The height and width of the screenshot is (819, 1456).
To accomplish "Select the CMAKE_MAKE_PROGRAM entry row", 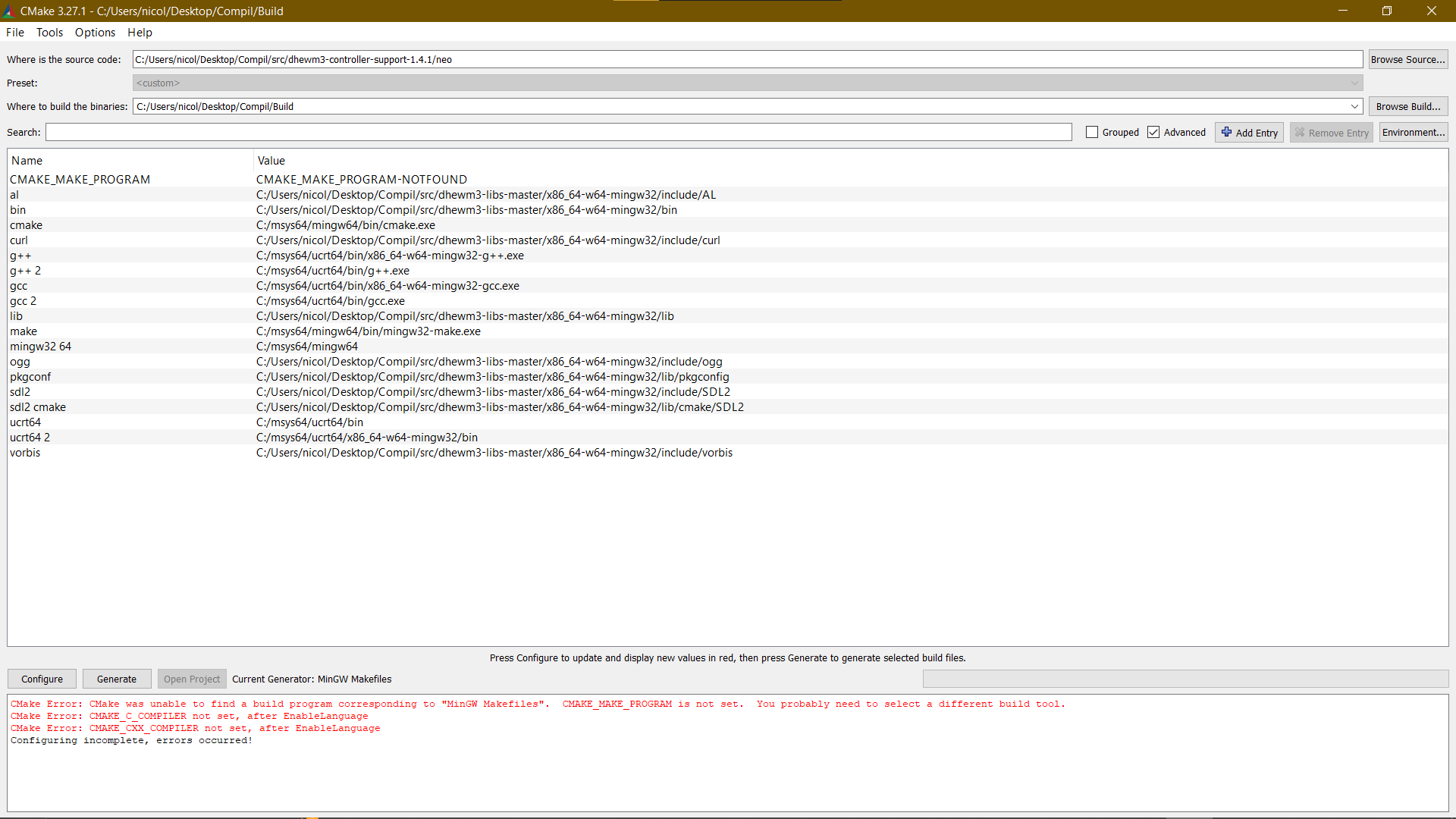I will tap(80, 180).
